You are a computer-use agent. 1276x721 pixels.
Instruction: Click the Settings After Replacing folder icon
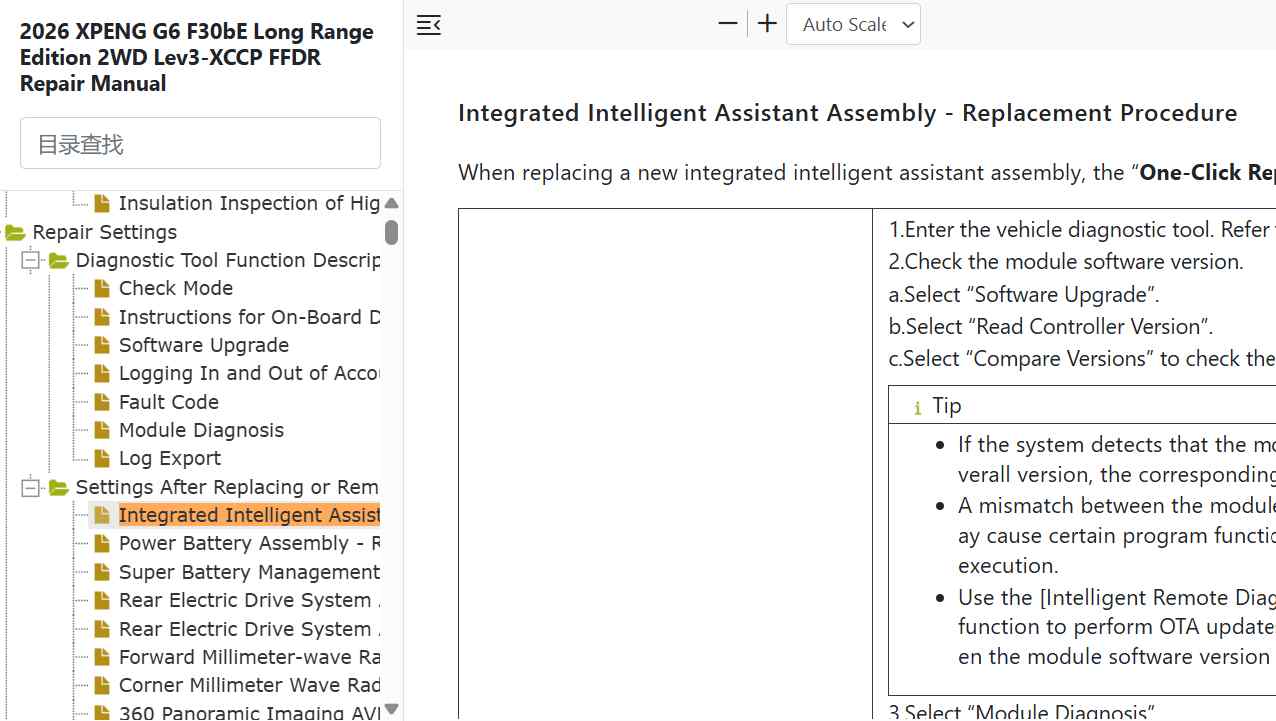point(59,488)
